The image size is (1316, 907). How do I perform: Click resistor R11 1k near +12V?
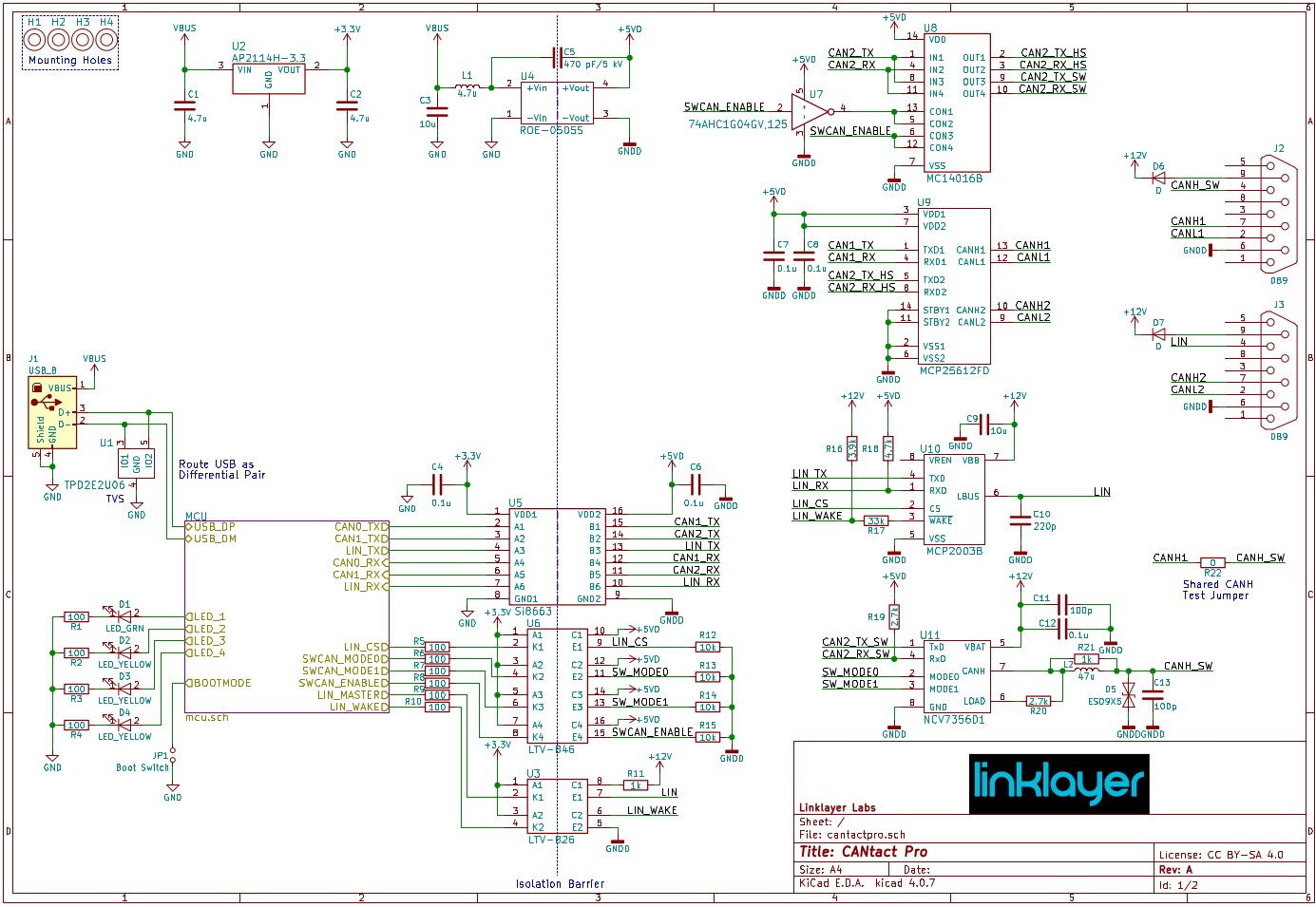[x=636, y=785]
